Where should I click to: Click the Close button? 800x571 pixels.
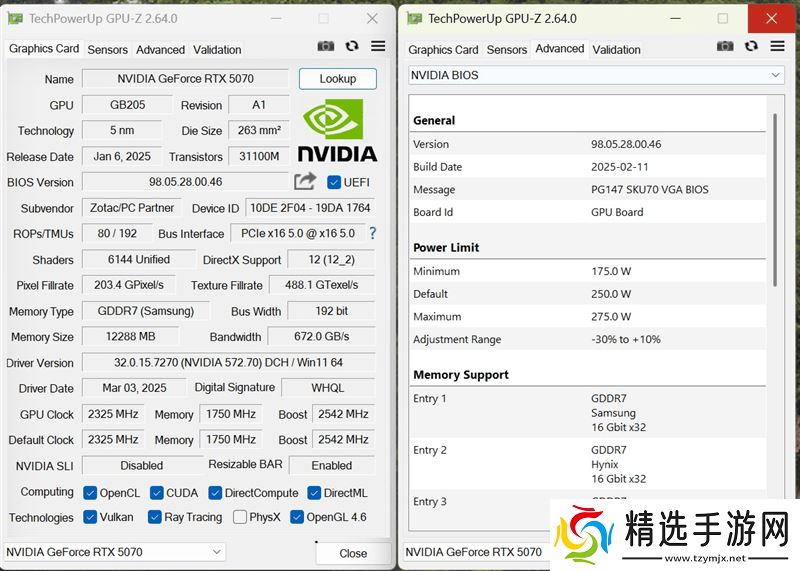click(x=352, y=553)
